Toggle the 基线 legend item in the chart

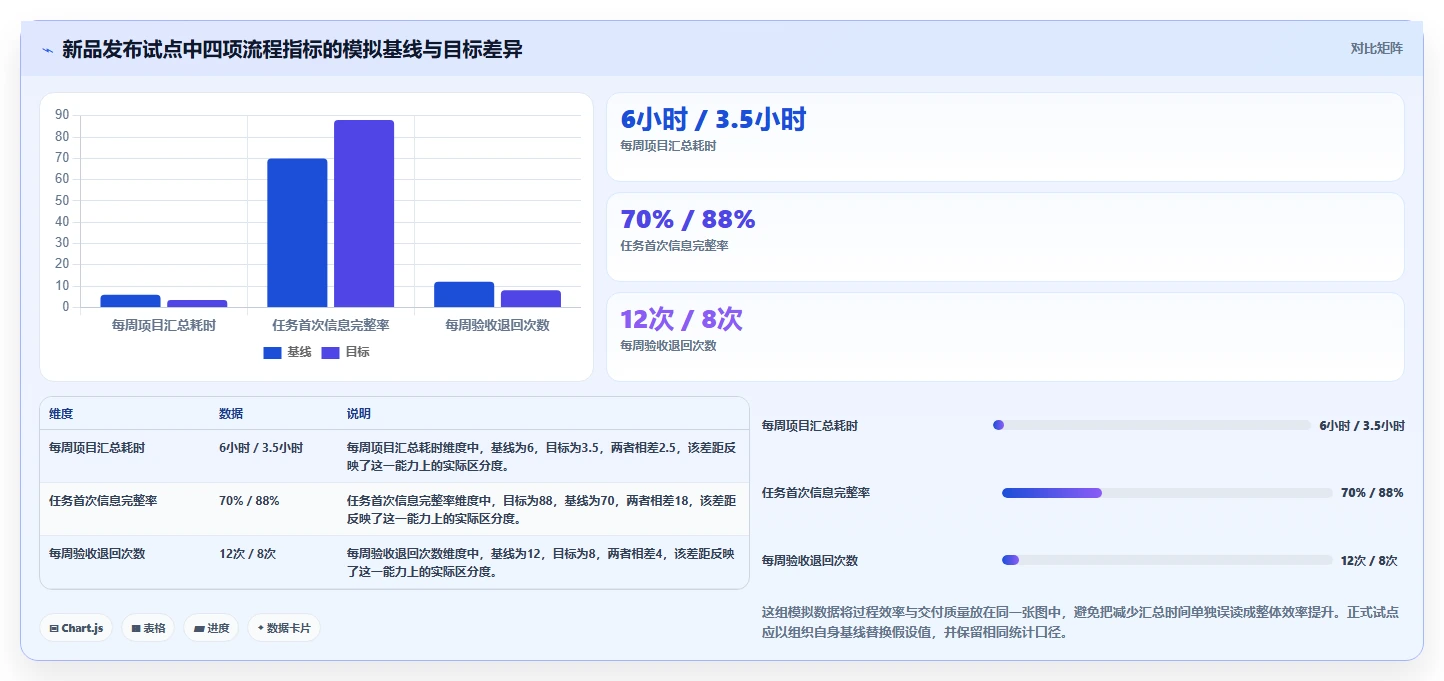(287, 352)
